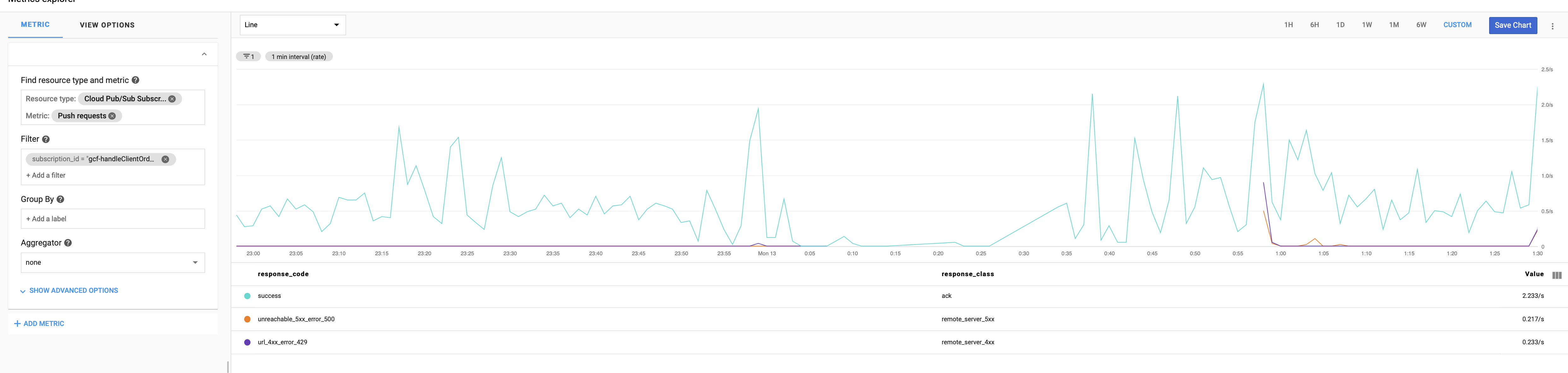Open the Line chart type dropdown

coord(292,25)
